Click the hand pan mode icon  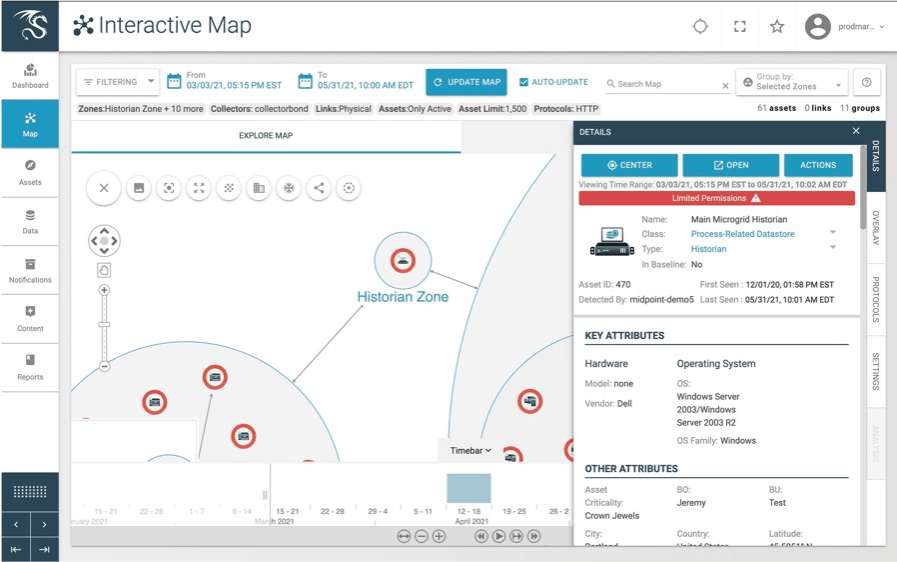tap(104, 270)
